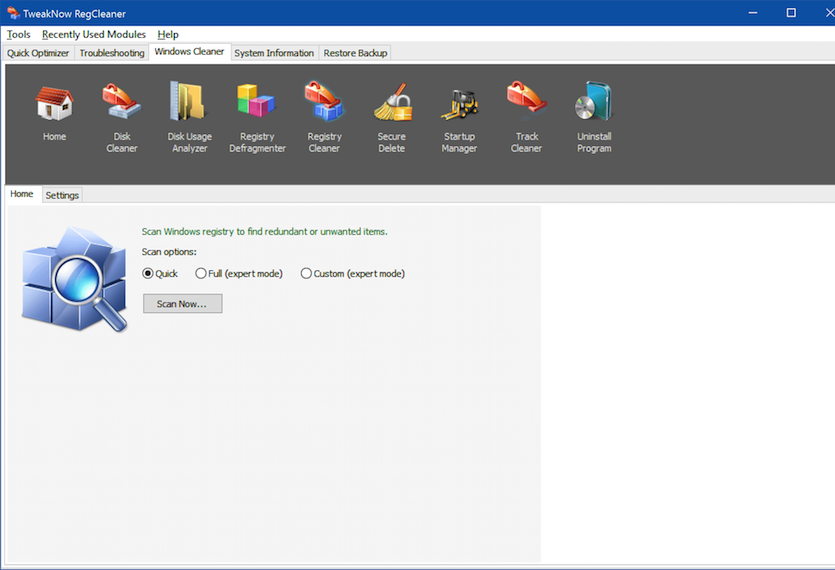Switch to the Troubleshooting tab

tap(112, 53)
